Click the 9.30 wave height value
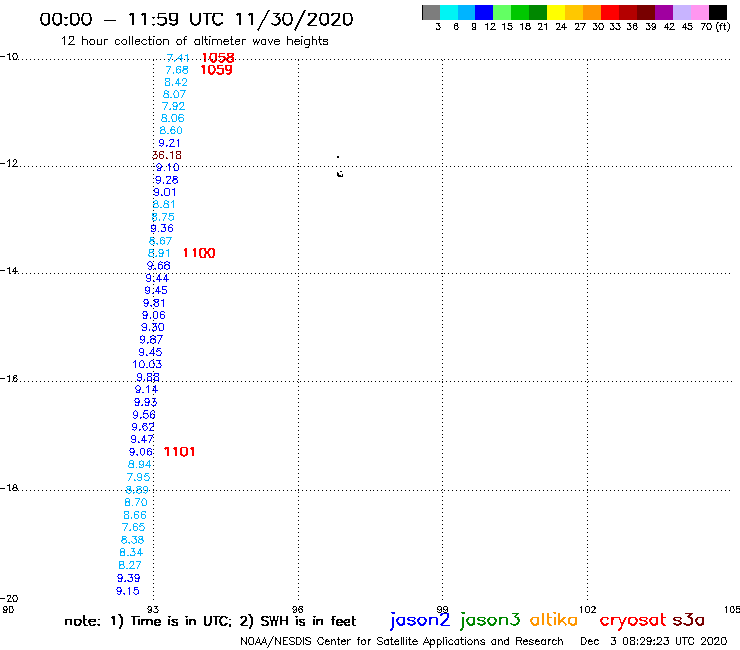This screenshot has height=650, width=740. tap(152, 327)
